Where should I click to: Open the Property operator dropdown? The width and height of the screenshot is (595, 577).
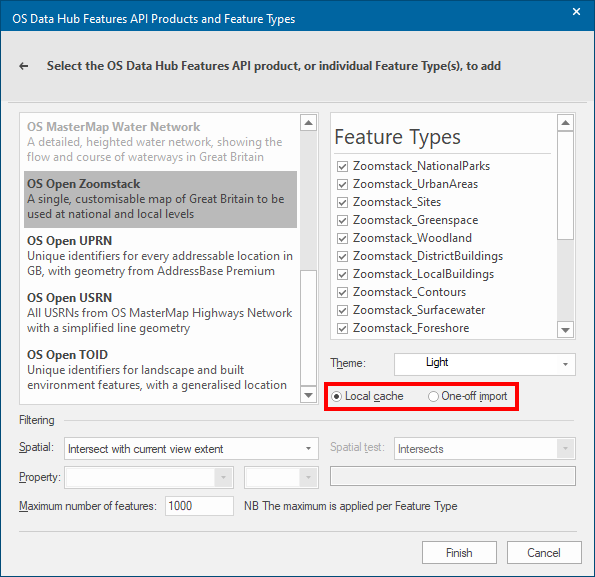coord(281,477)
